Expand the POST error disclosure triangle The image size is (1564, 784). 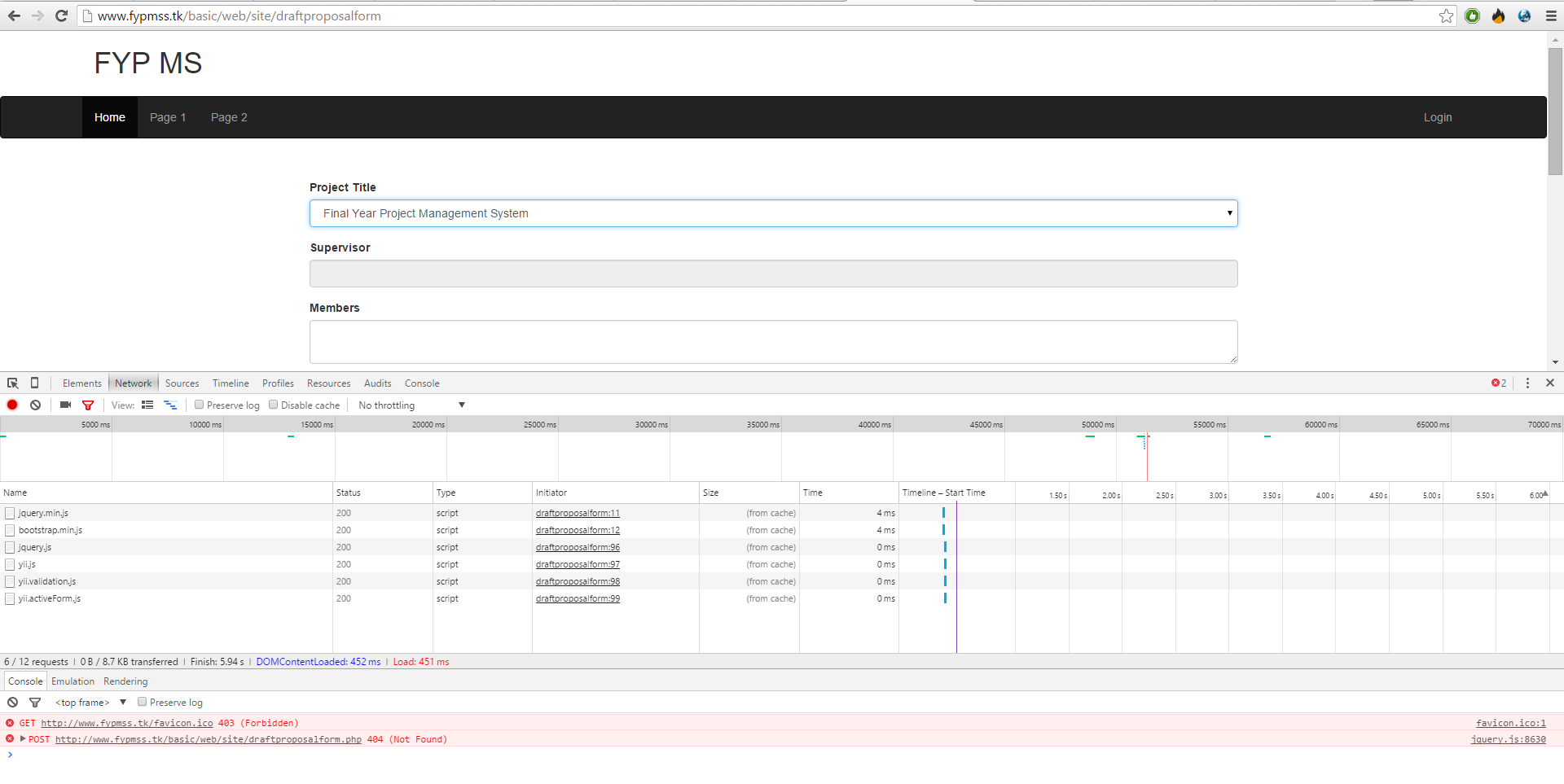[x=23, y=738]
